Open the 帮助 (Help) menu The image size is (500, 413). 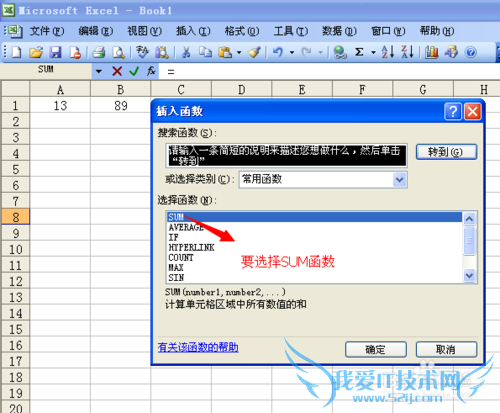(437, 31)
